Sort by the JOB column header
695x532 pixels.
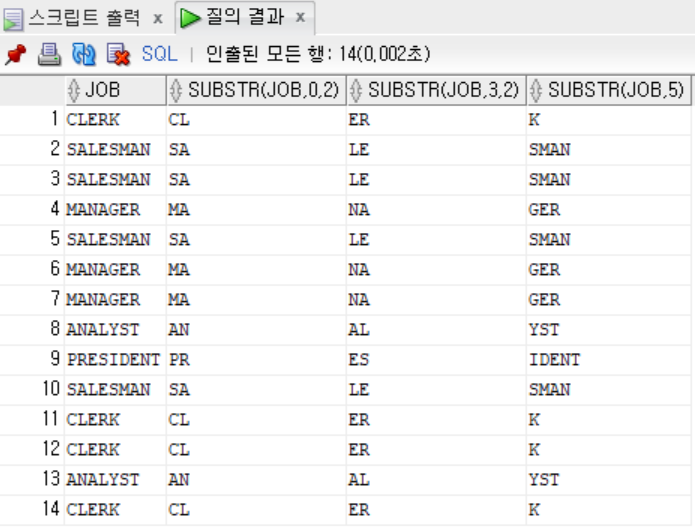click(x=116, y=90)
